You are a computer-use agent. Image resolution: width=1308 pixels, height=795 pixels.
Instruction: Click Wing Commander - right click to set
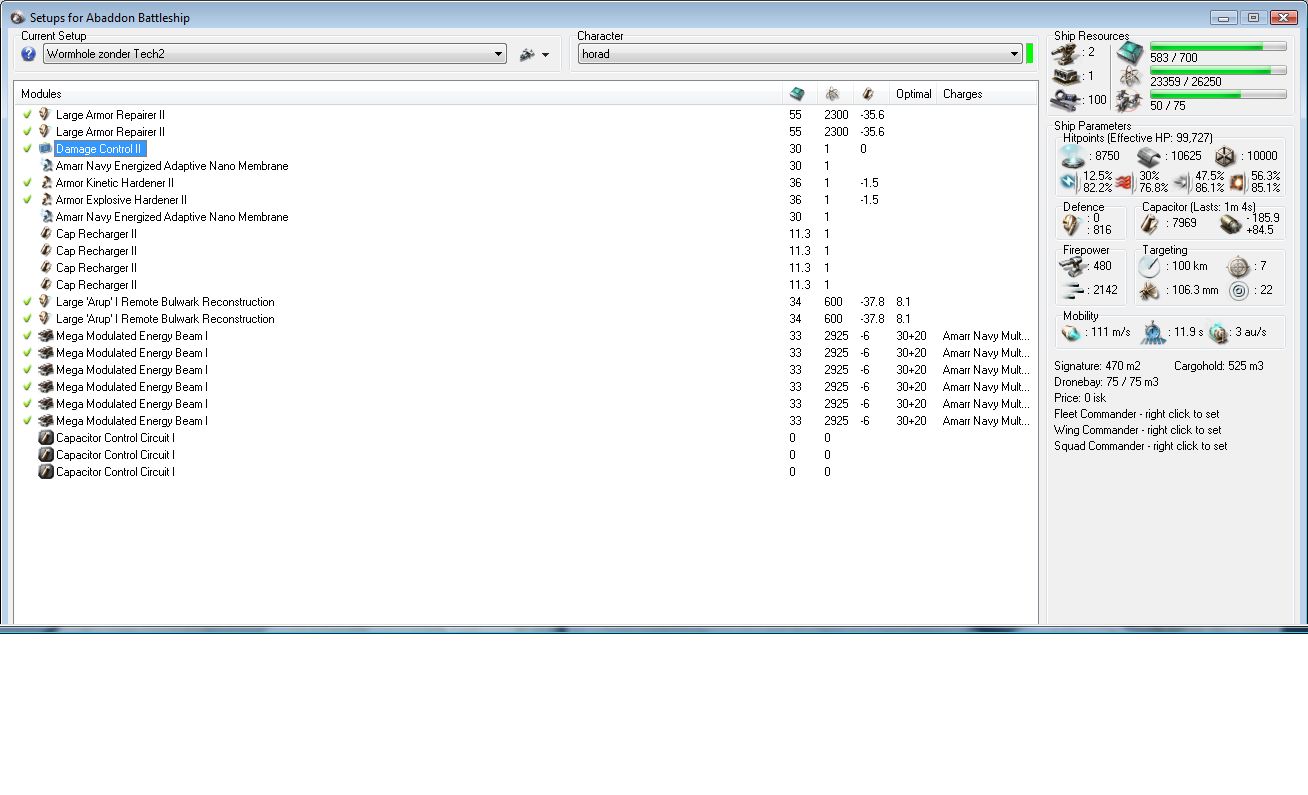pyautogui.click(x=1137, y=430)
